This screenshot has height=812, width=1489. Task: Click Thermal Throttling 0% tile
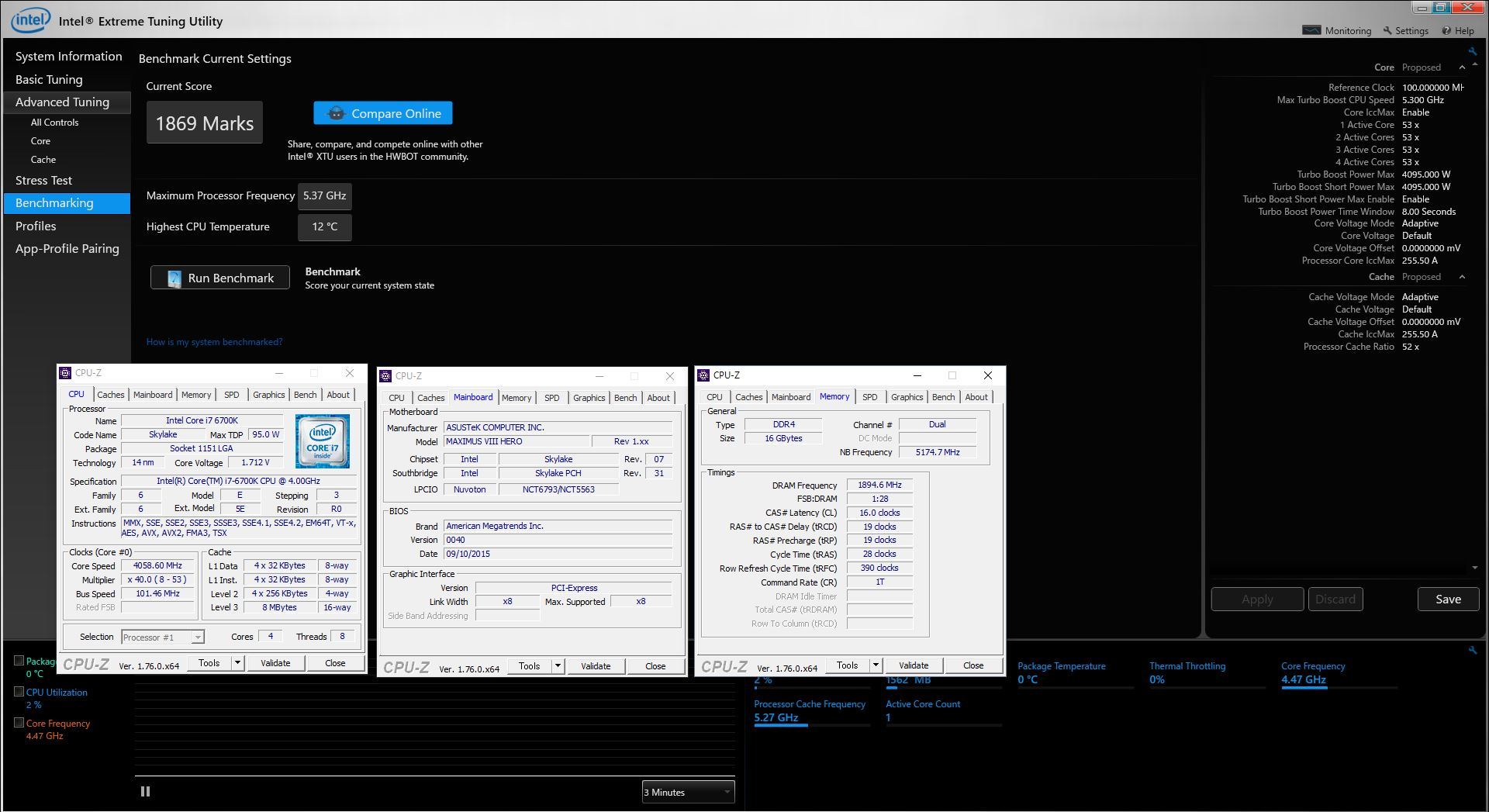pos(1207,673)
